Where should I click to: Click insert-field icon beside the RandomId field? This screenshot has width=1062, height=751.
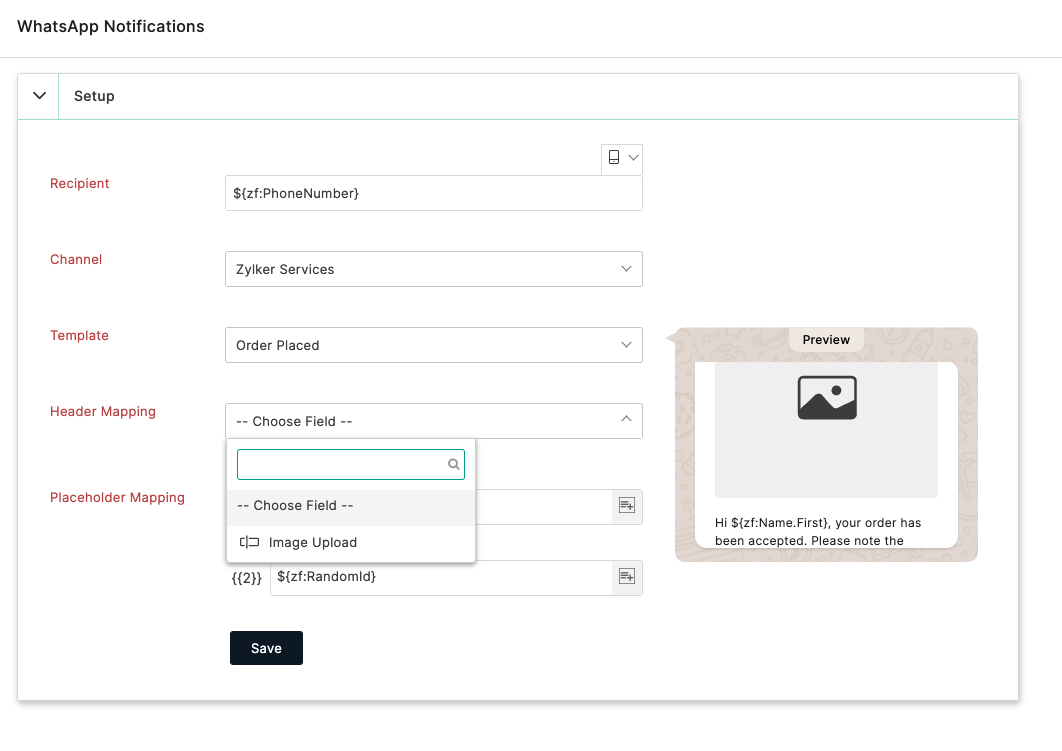pyautogui.click(x=627, y=577)
